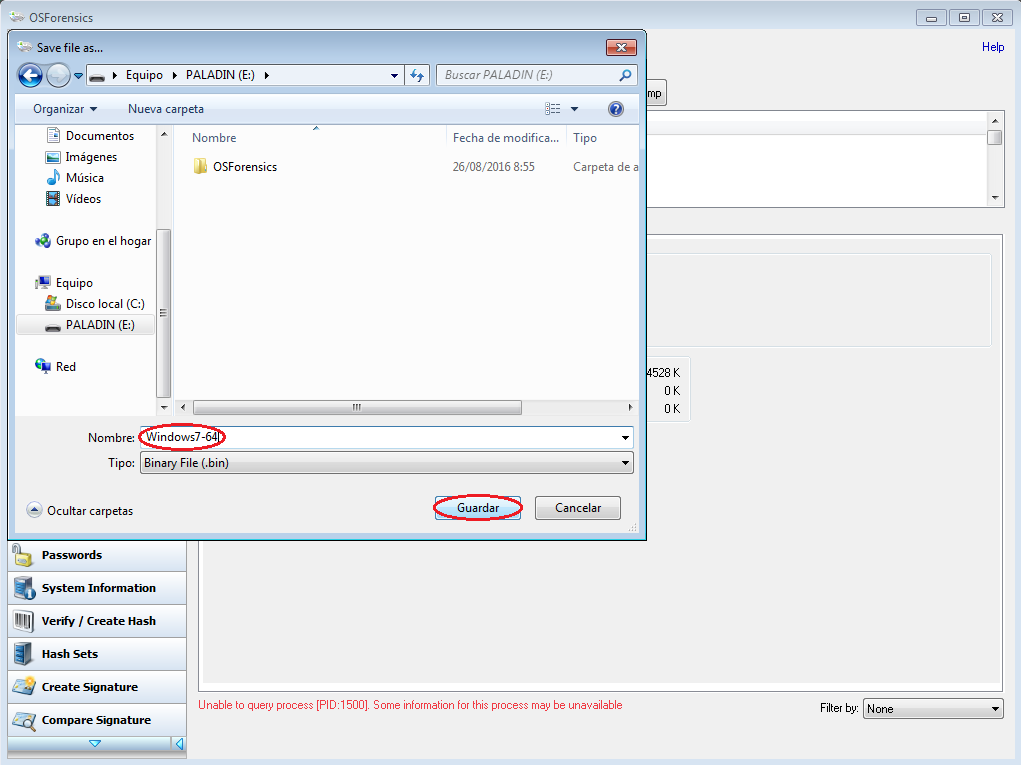1021x765 pixels.
Task: Open Verify / Create Hash module
Action: (98, 621)
